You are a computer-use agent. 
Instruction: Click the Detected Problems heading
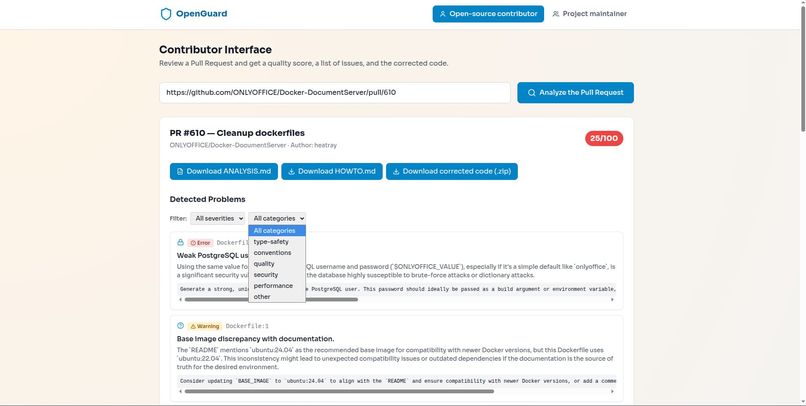(x=208, y=199)
